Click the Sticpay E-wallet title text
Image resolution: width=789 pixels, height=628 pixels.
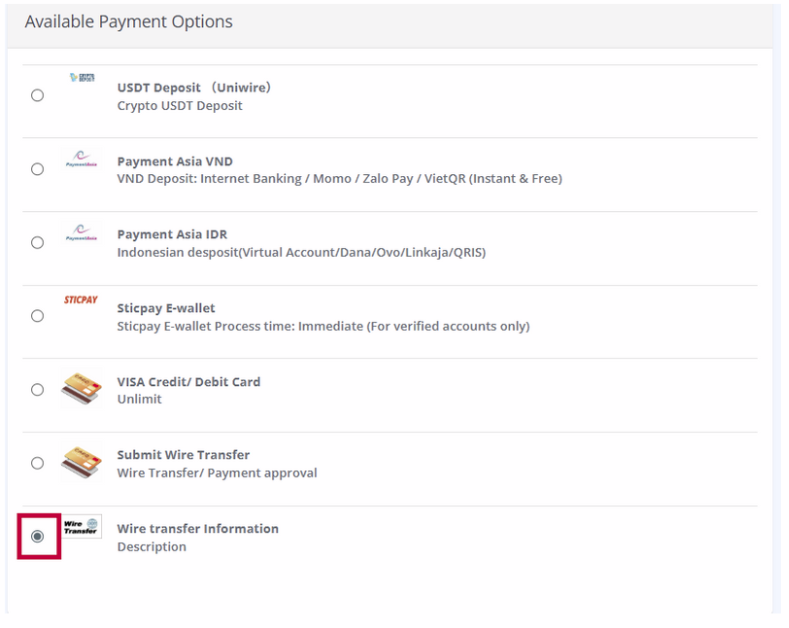pos(166,308)
